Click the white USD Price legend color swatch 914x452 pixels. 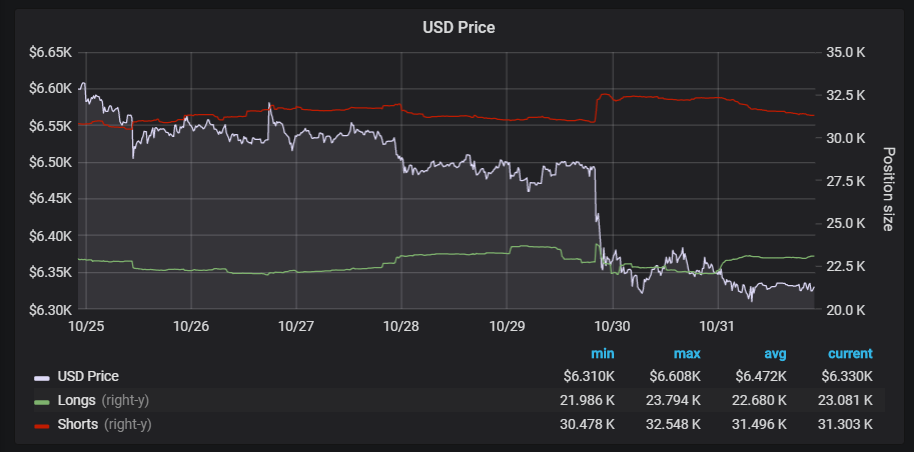(42, 377)
